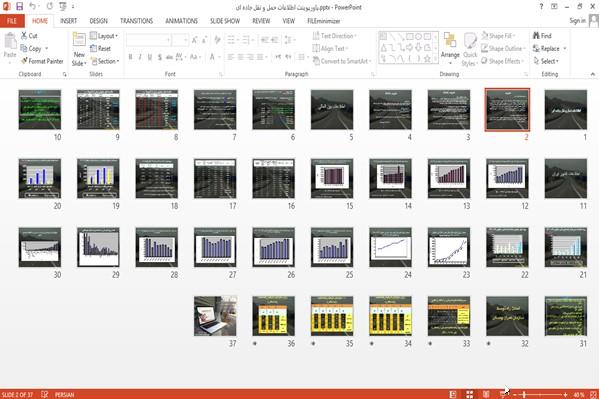This screenshot has width=599, height=399.
Task: Toggle text shadow formatting
Action: (159, 57)
